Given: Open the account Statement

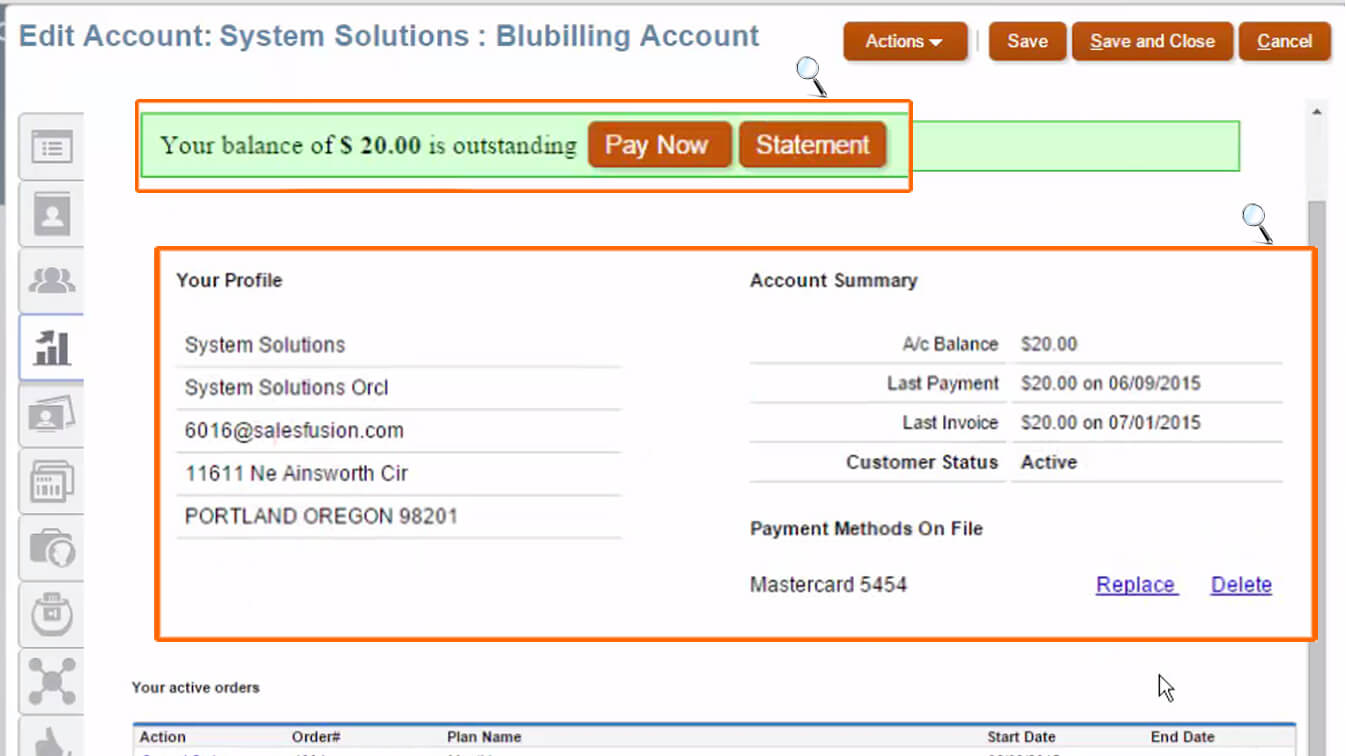Looking at the screenshot, I should 812,144.
